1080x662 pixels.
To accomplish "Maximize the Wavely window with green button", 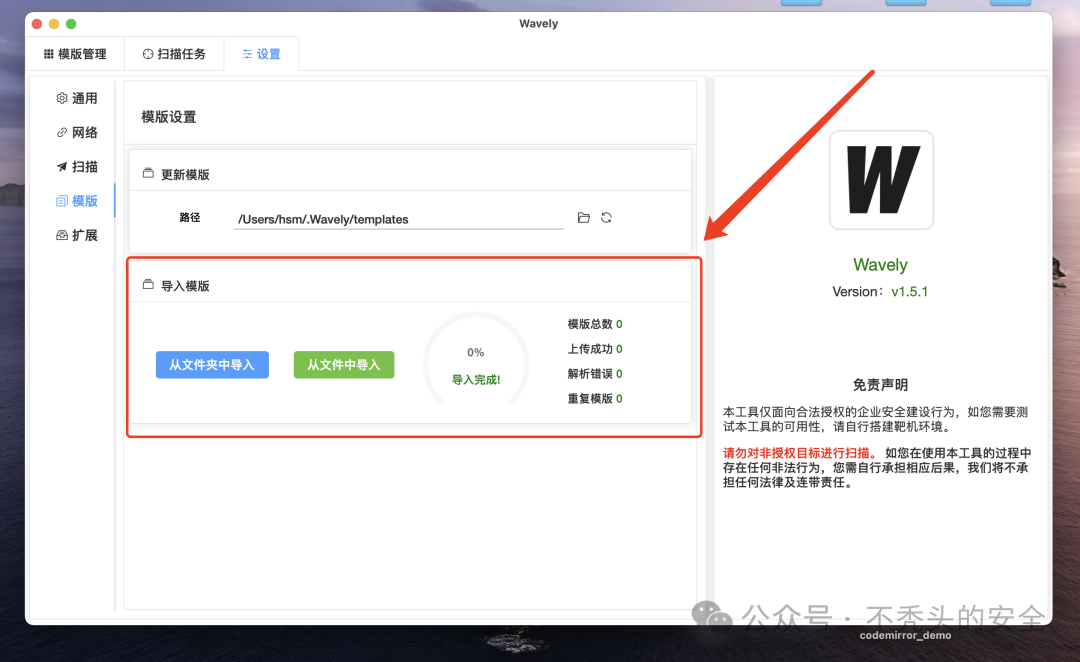I will (71, 23).
